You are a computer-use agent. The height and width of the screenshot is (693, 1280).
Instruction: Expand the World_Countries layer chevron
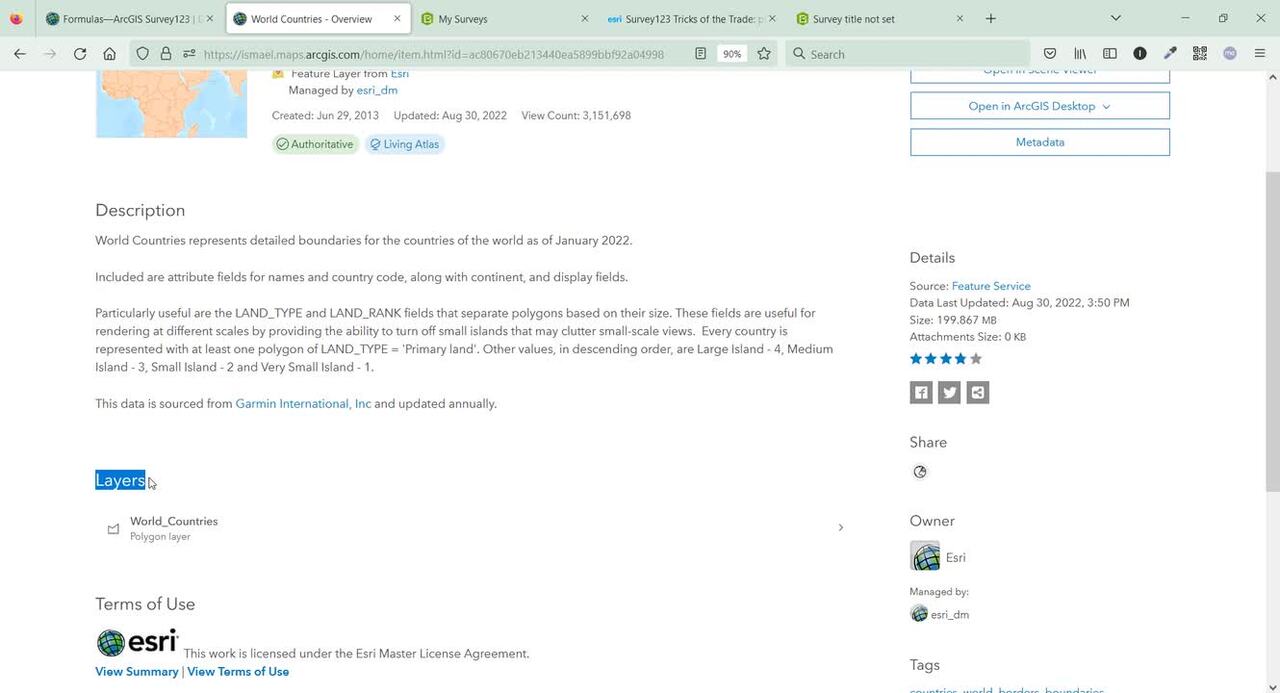coord(840,527)
